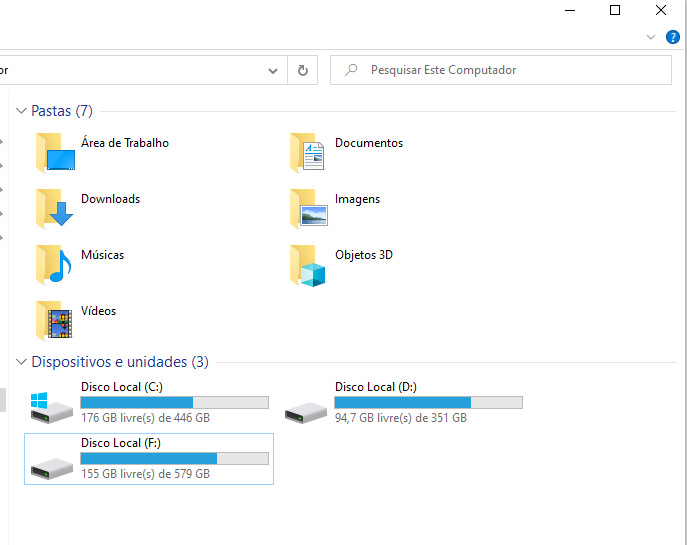Close the File Explorer window

click(x=661, y=10)
